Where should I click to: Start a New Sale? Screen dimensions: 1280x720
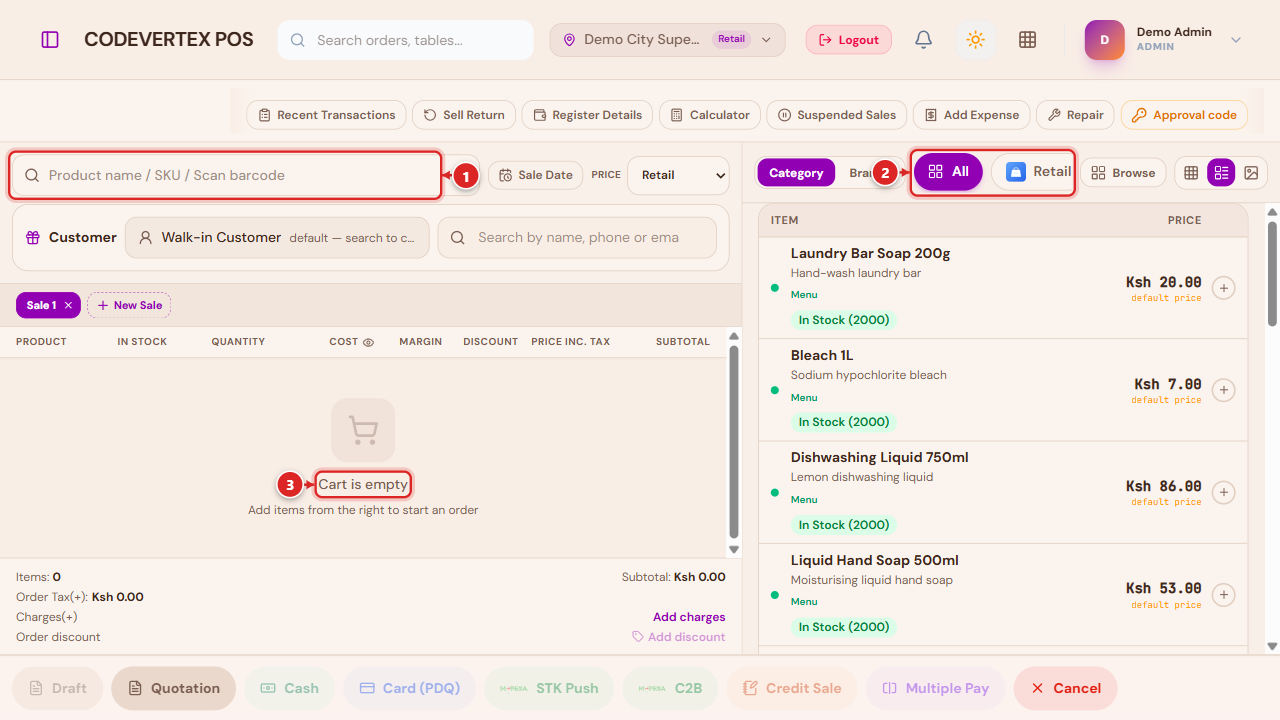point(129,305)
